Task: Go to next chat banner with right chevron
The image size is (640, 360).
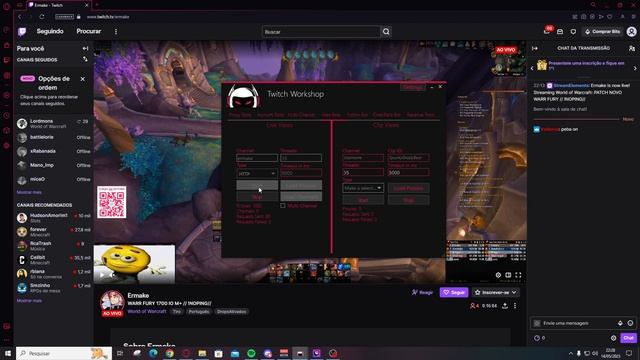Action: [x=635, y=68]
